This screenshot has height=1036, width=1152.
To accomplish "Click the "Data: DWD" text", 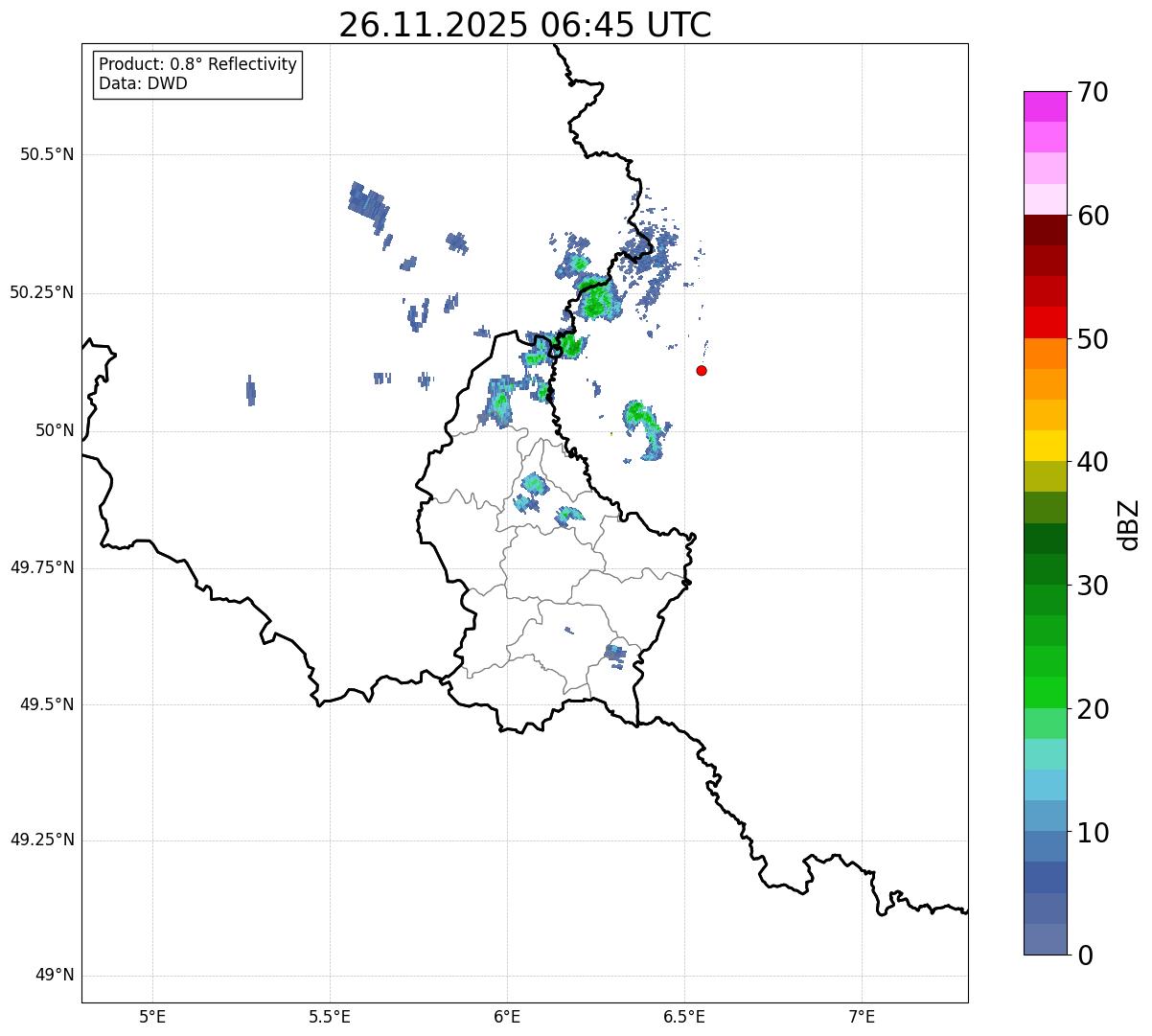I will 143,83.
